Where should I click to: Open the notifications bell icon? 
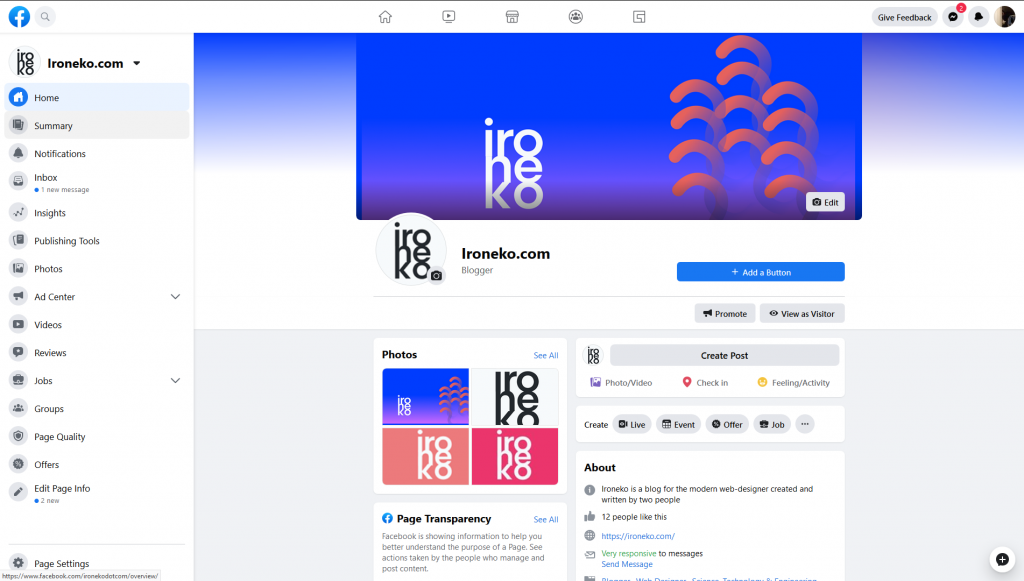tap(978, 16)
